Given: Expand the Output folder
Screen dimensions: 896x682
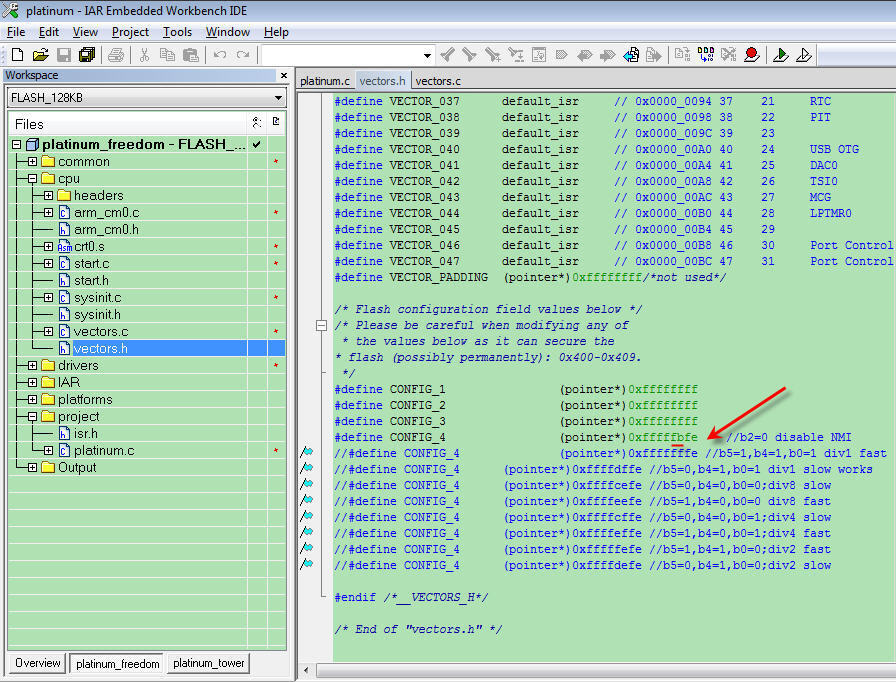Looking at the screenshot, I should 33,467.
